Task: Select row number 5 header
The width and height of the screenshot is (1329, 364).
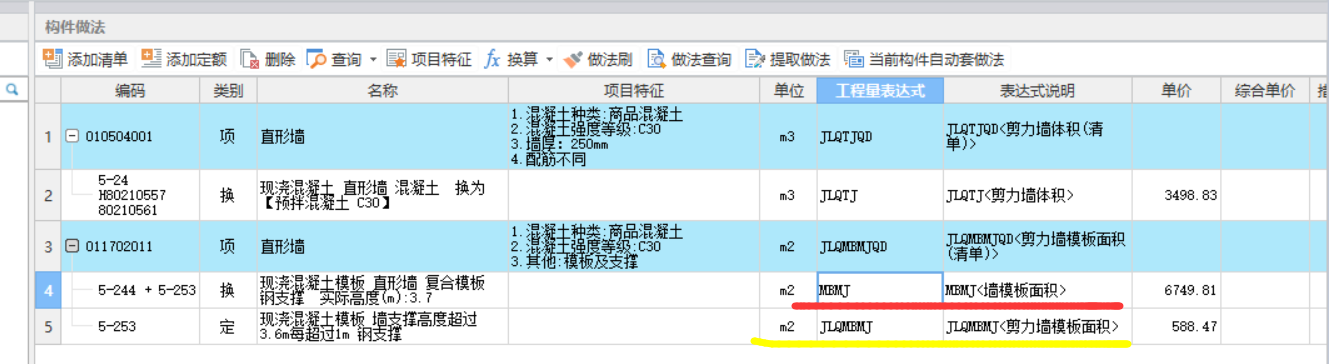Action: (x=48, y=326)
